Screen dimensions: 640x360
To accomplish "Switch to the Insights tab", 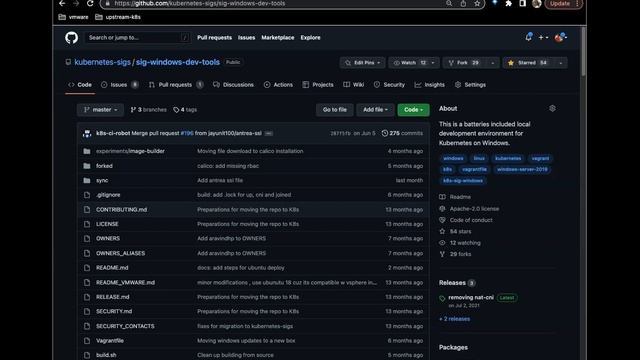I will (429, 85).
